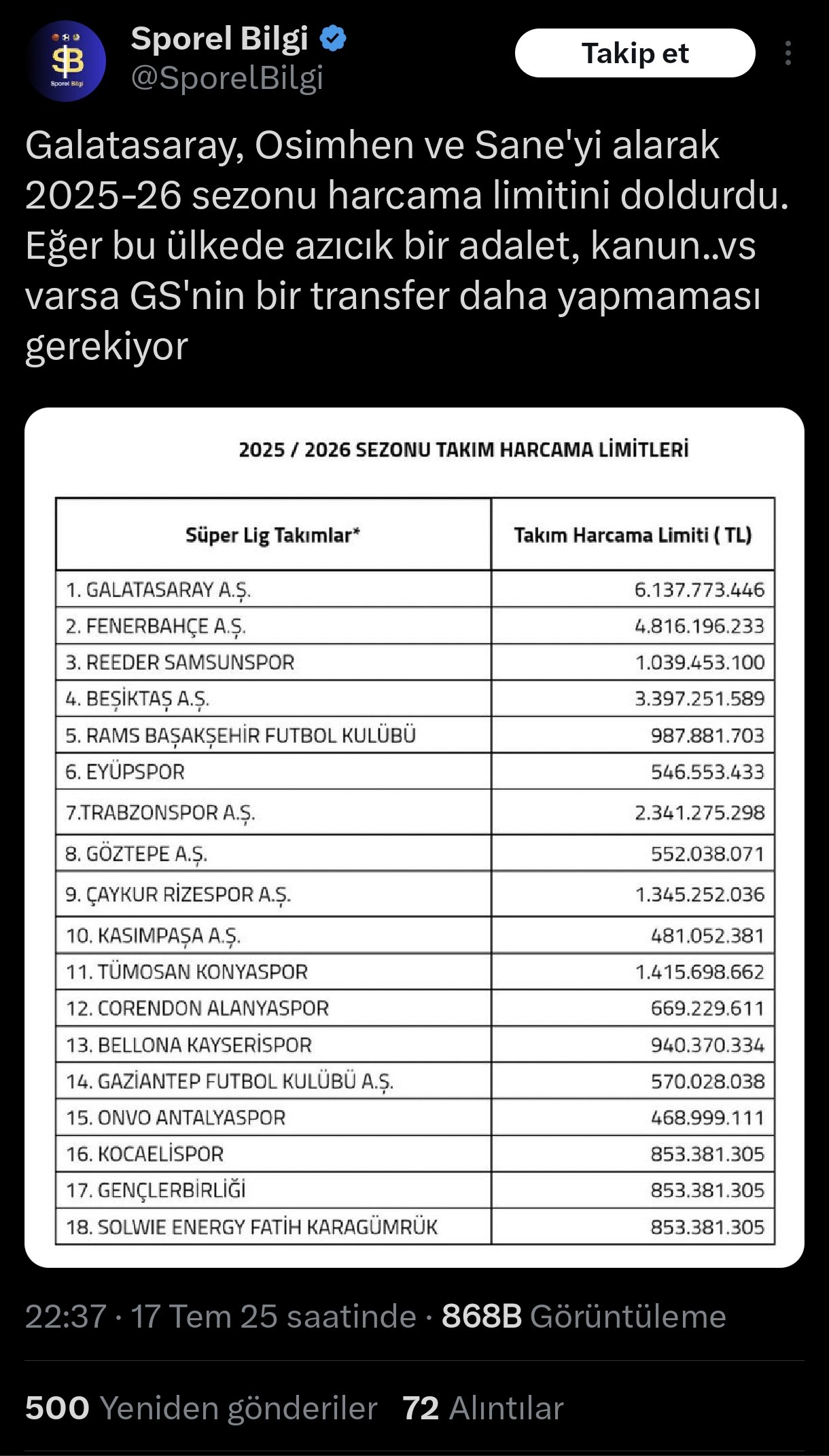Image resolution: width=829 pixels, height=1456 pixels.
Task: Open the 500 Yeniden gönderiler list
Action: pos(201,1408)
